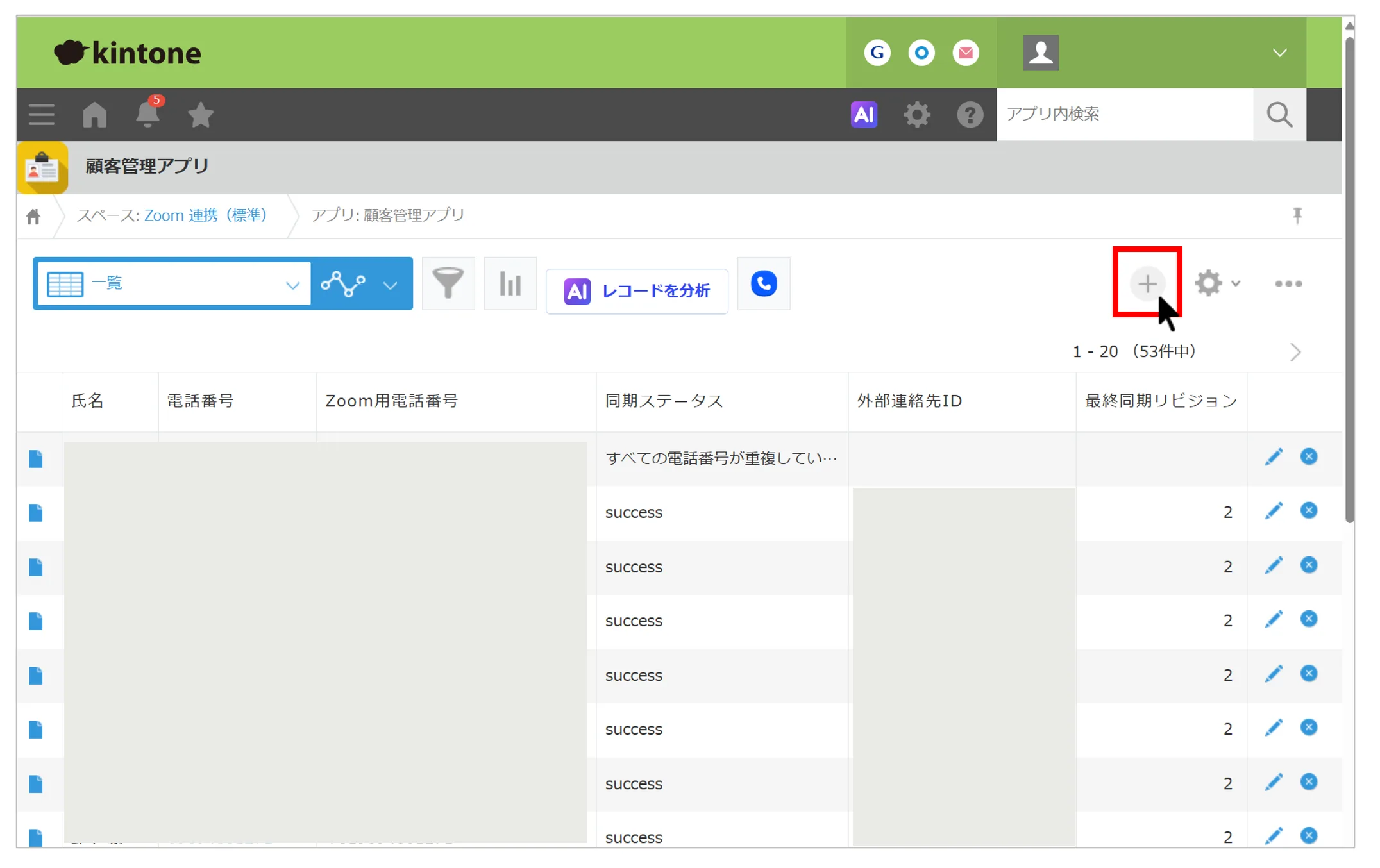Launch the purple AI assistant icon
The width and height of the screenshot is (1380, 868).
pos(864,115)
